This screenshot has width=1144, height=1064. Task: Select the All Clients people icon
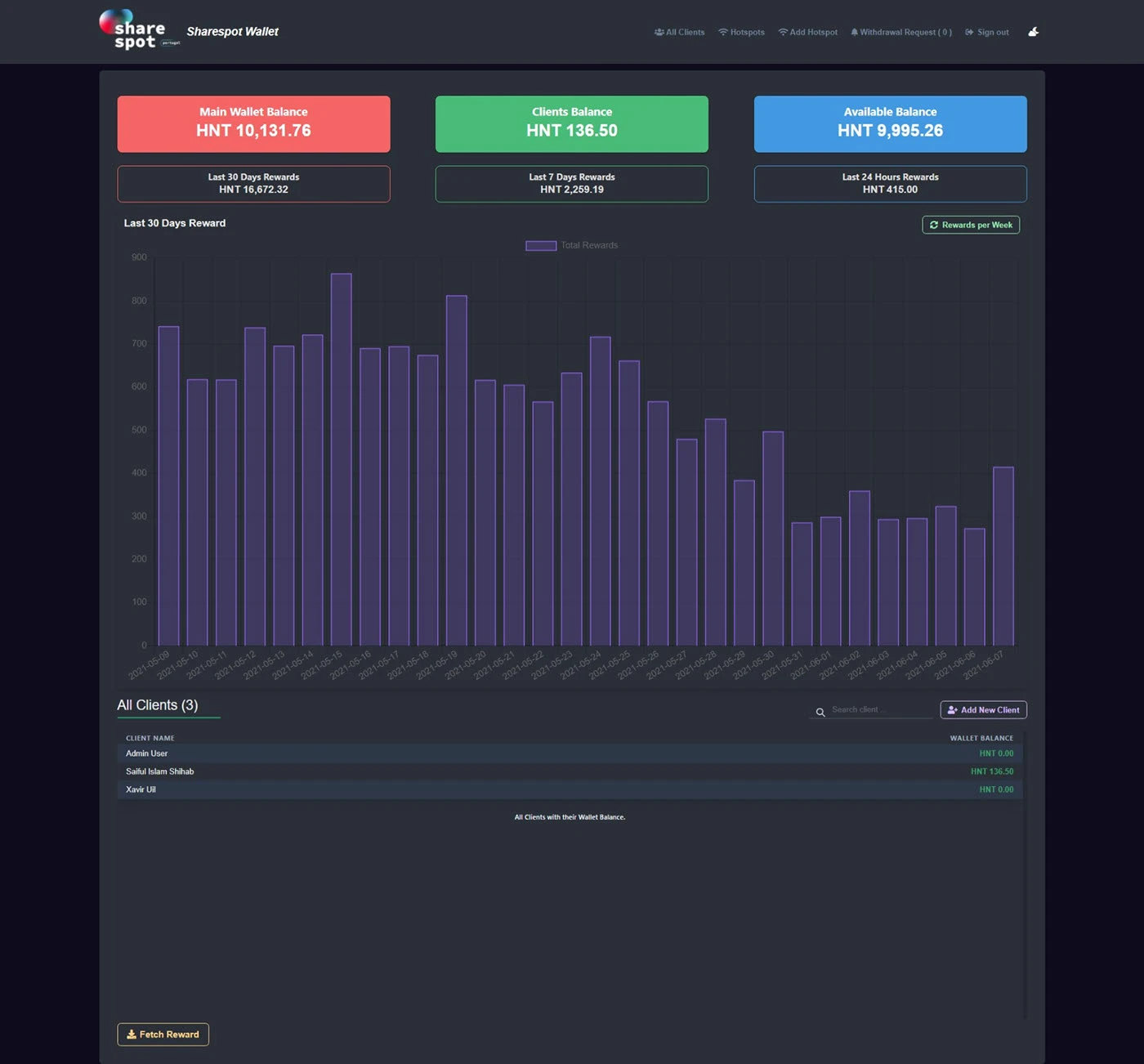[659, 32]
